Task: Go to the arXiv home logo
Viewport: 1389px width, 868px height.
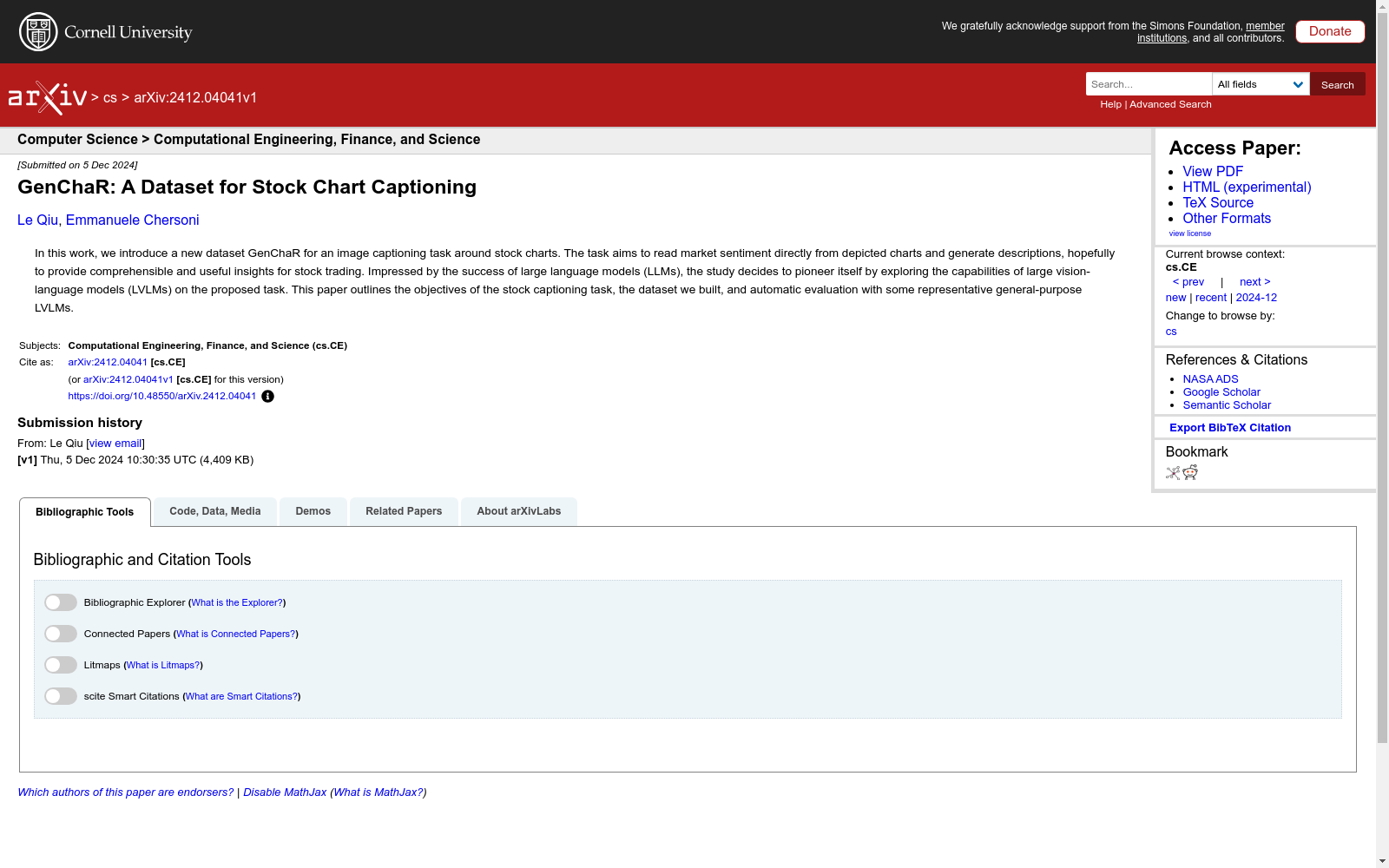Action: pos(48,98)
